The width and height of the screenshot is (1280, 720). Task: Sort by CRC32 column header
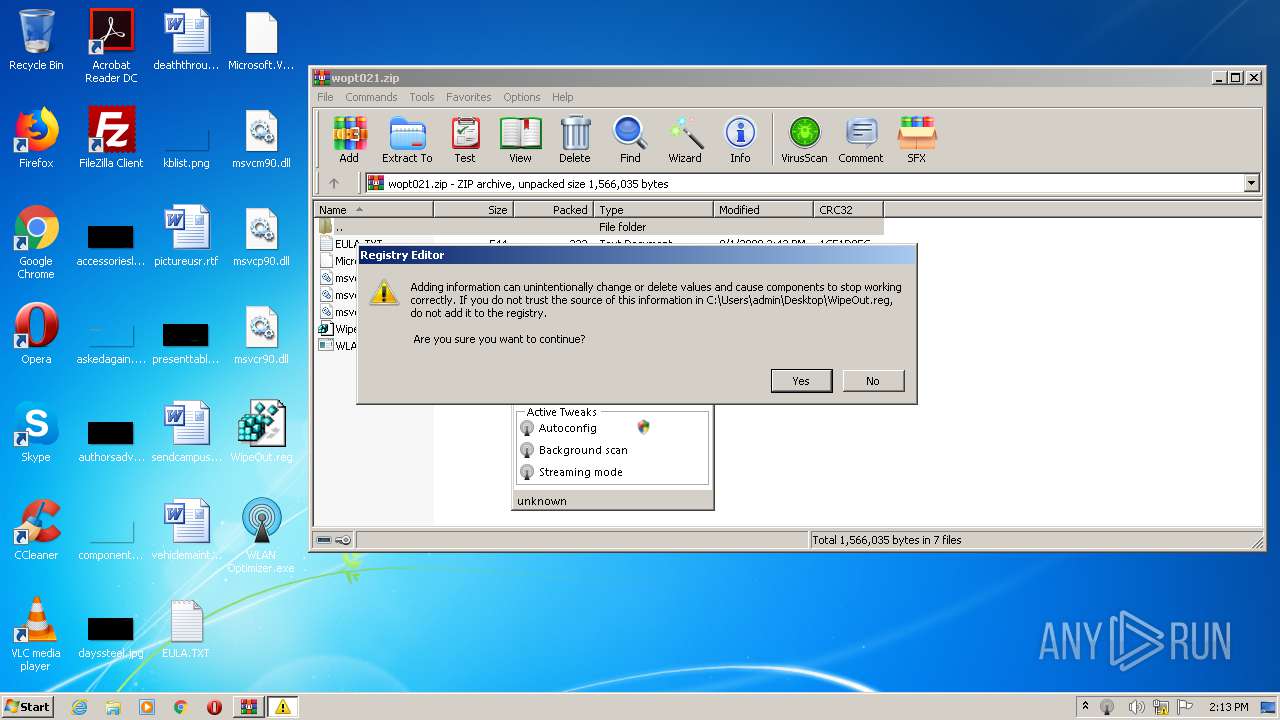click(x=848, y=210)
